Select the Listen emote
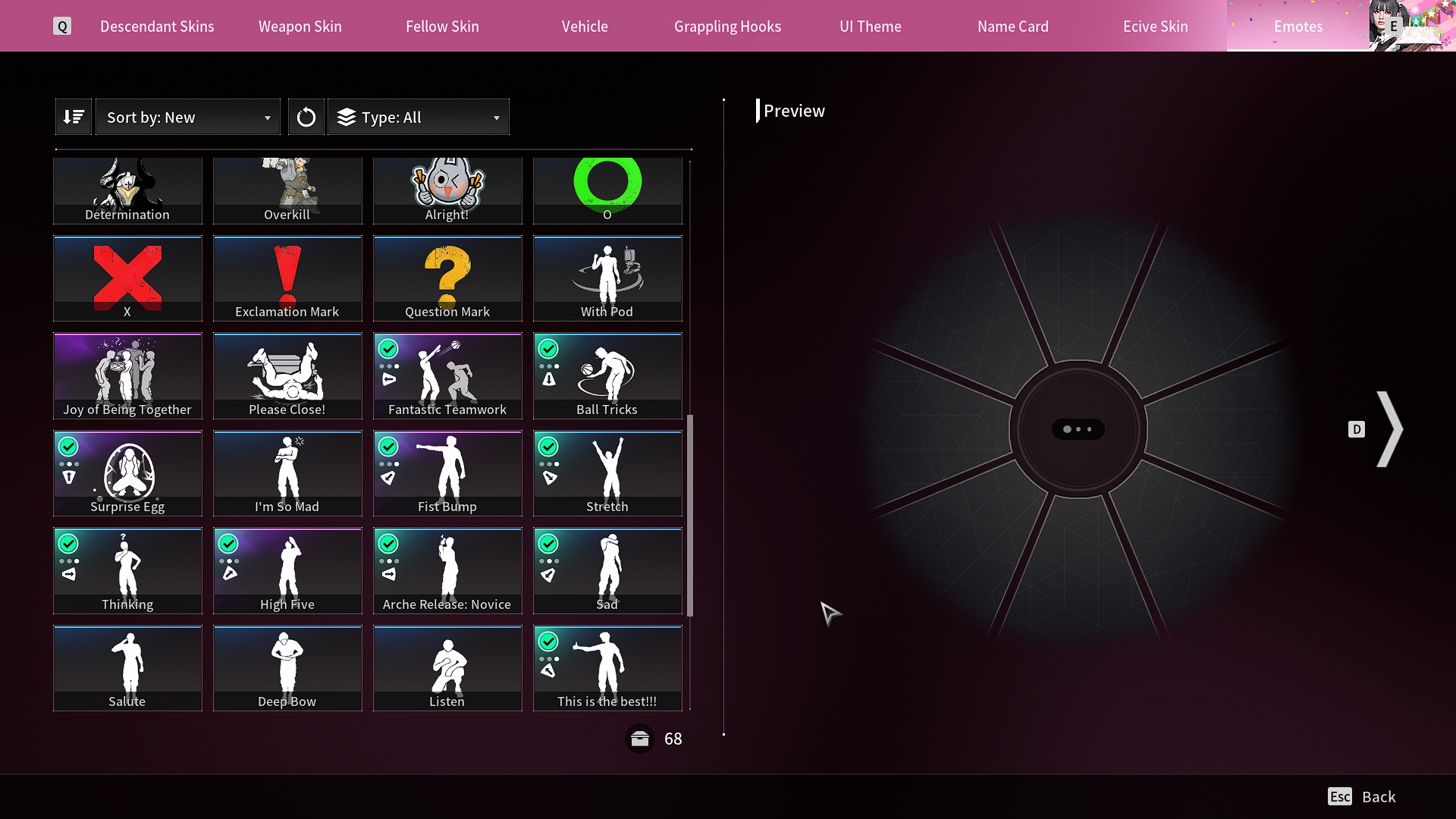Viewport: 1456px width, 819px height. [447, 668]
